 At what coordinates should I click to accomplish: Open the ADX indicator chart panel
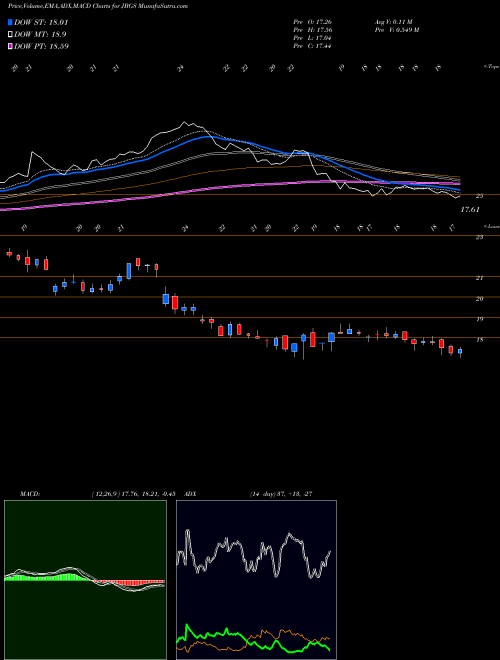(256, 580)
